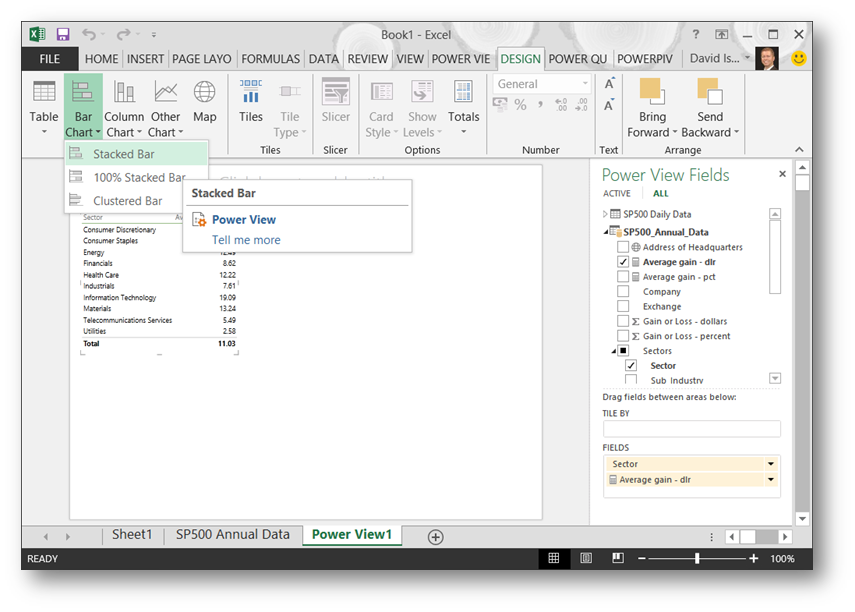The height and width of the screenshot is (612, 855).
Task: Click the zoom slider handle
Action: coord(697,558)
